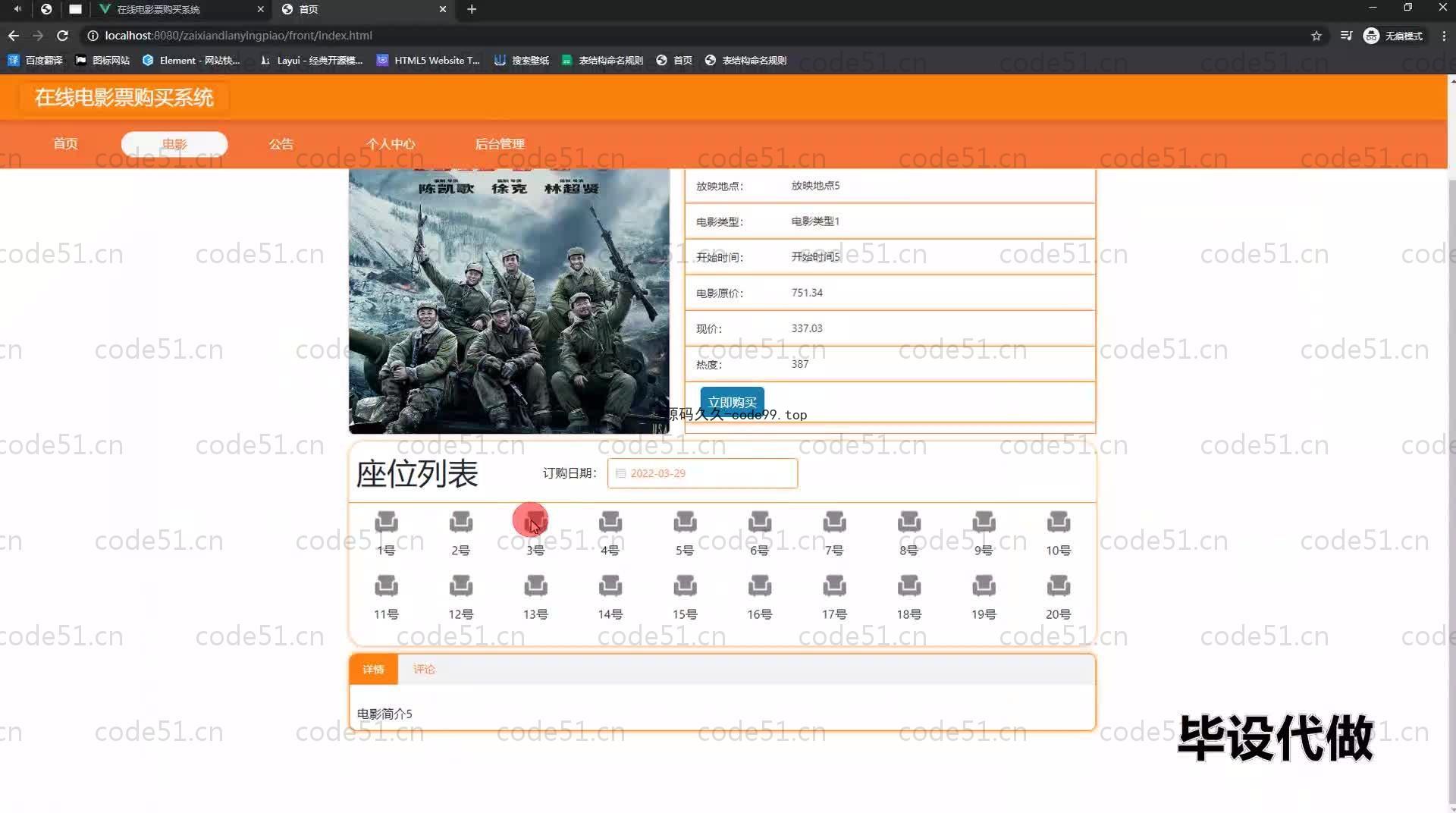Select seat 9号 icon
This screenshot has width=1456, height=813.
984,522
